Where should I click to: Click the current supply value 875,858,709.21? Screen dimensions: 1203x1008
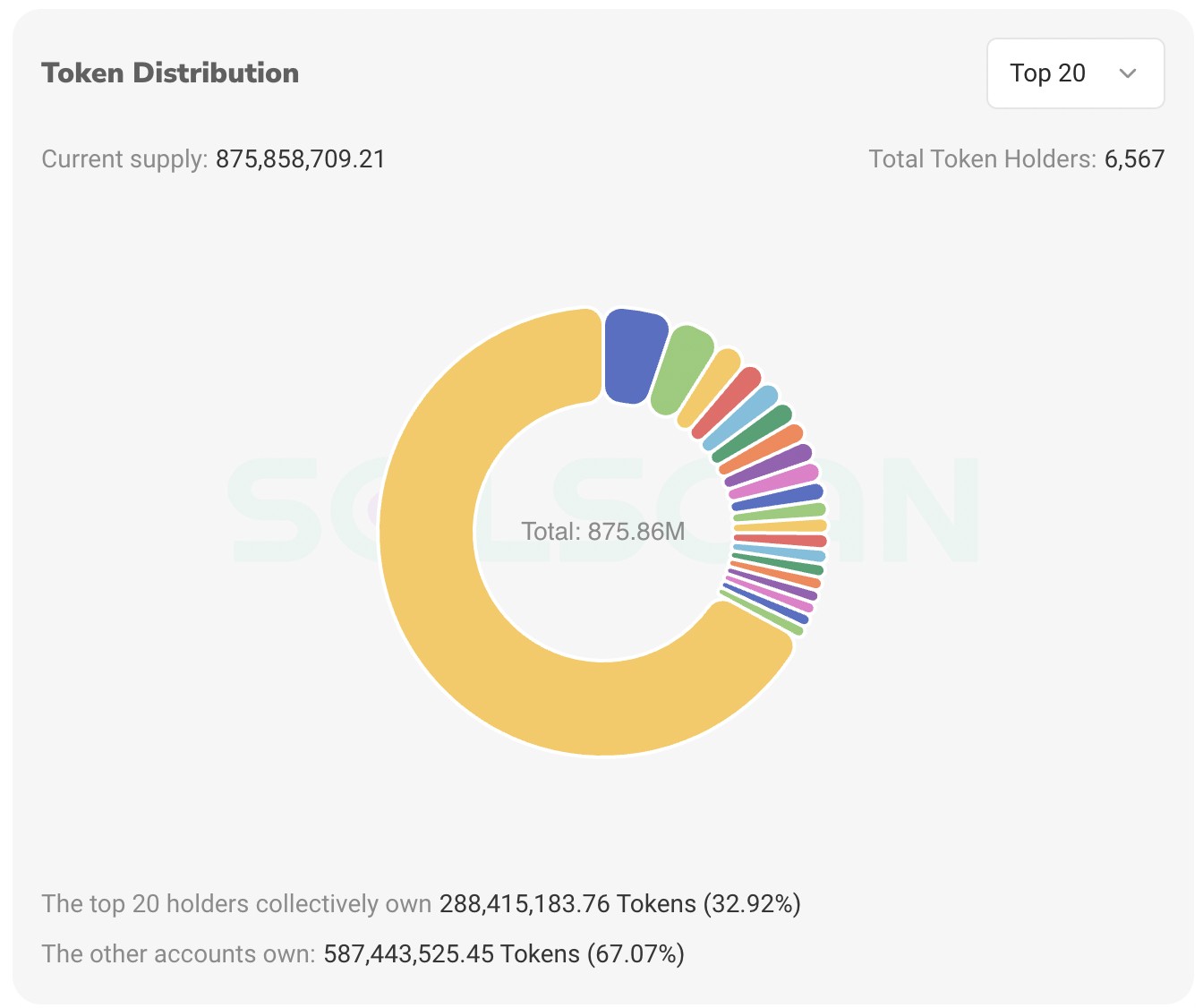301,158
